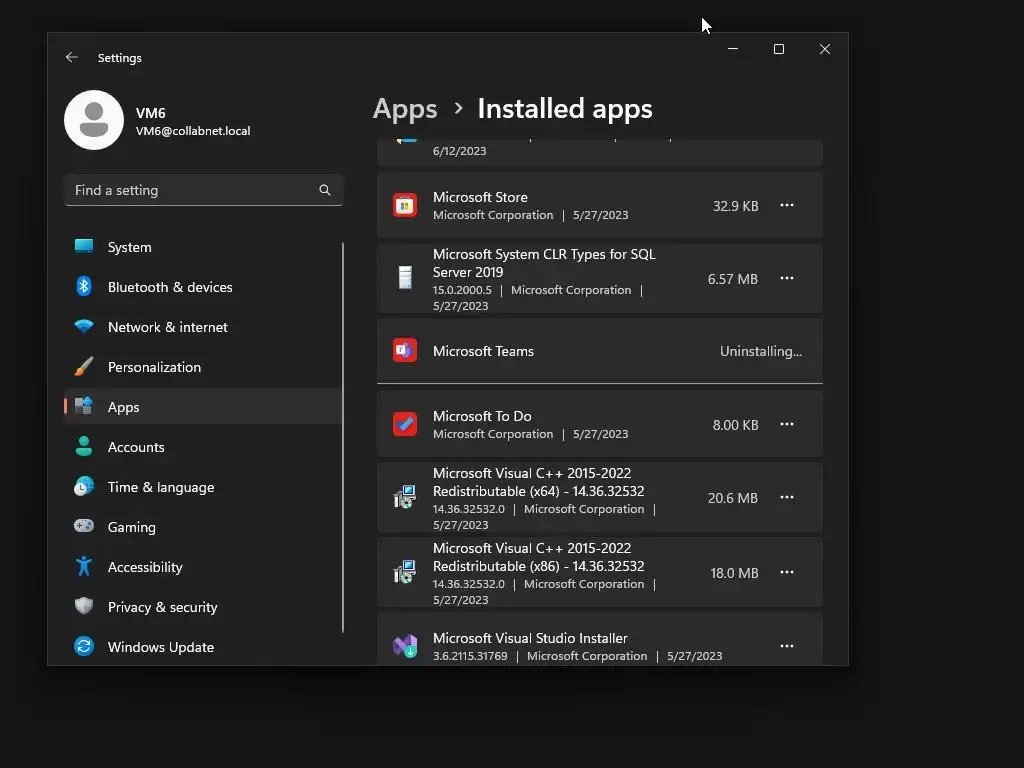Click the Personalization paintbrush icon
Image resolution: width=1024 pixels, height=768 pixels.
pos(84,366)
